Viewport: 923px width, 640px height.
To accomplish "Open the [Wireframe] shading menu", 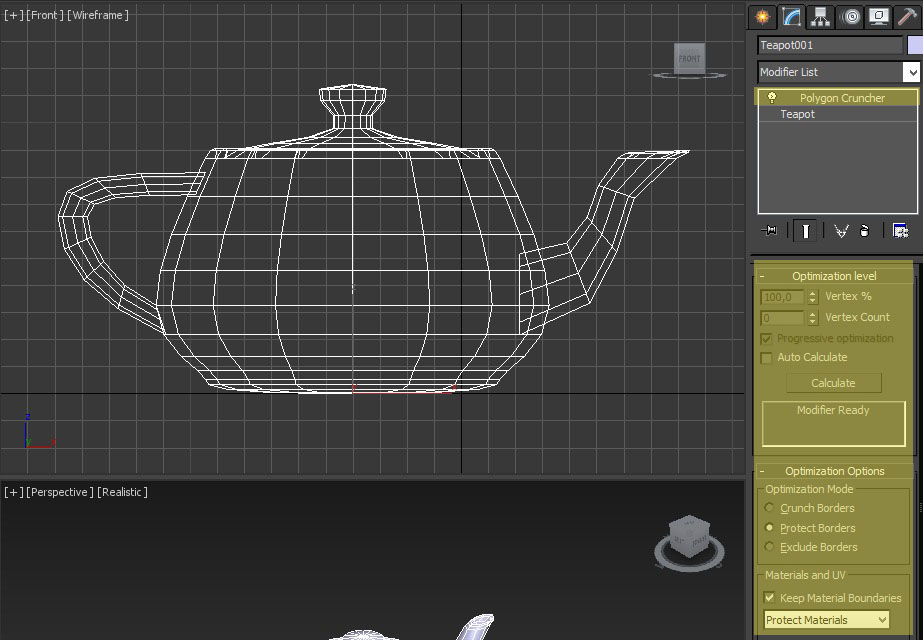I will (x=98, y=15).
